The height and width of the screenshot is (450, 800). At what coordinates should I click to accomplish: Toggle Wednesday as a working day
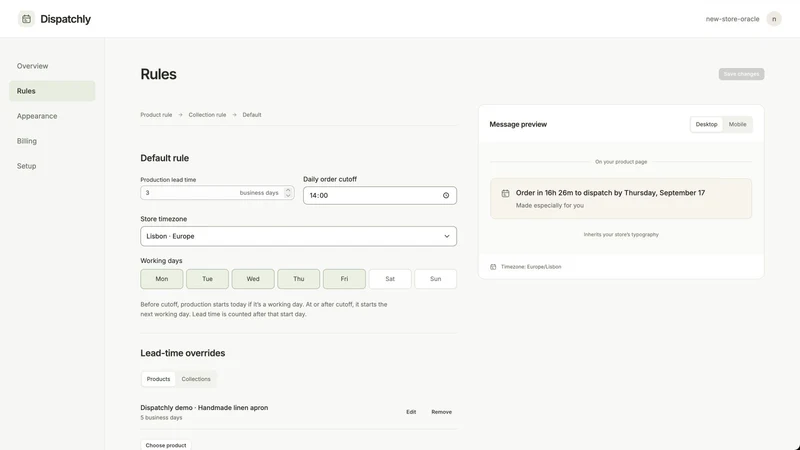click(x=253, y=279)
